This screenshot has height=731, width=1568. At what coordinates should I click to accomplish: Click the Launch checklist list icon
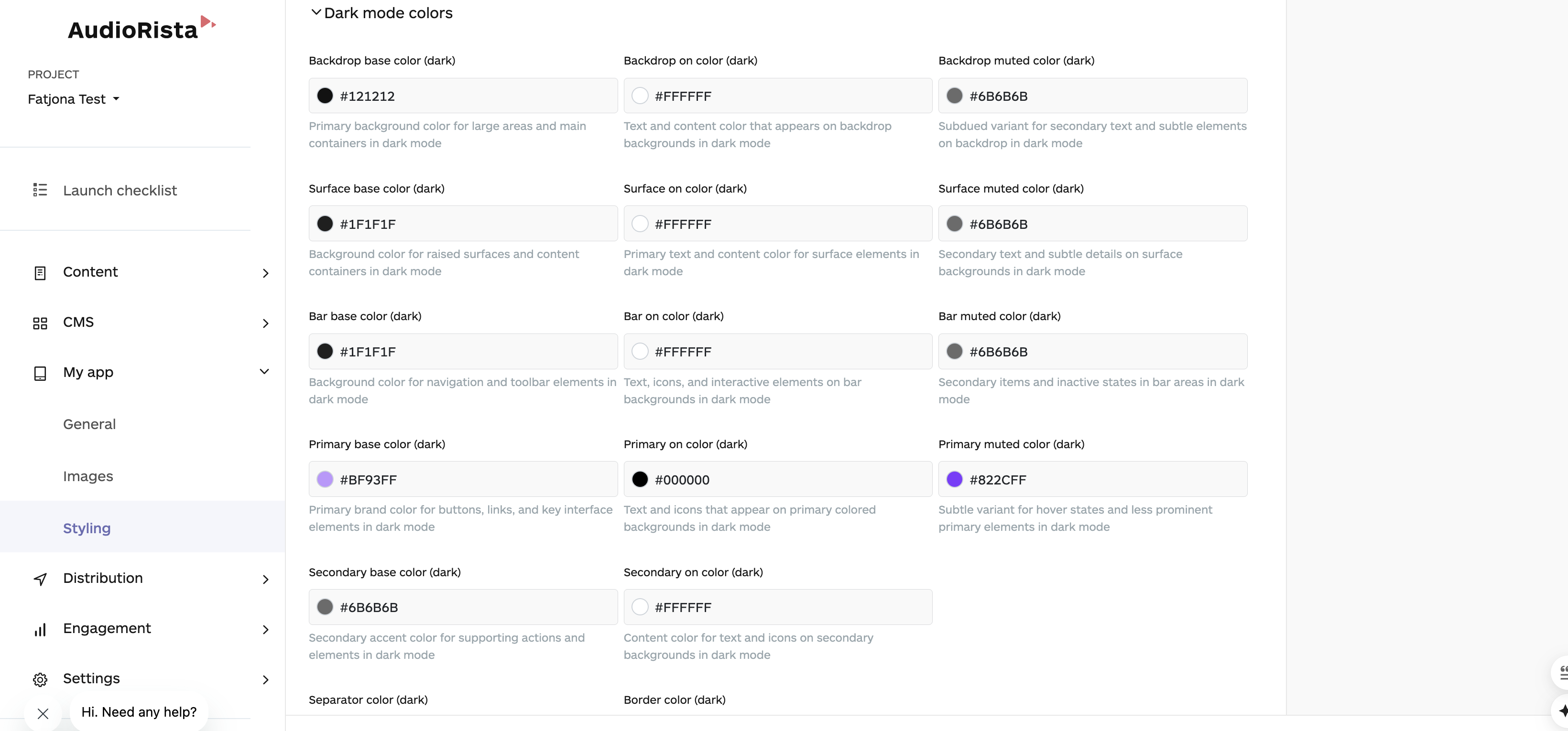[40, 190]
